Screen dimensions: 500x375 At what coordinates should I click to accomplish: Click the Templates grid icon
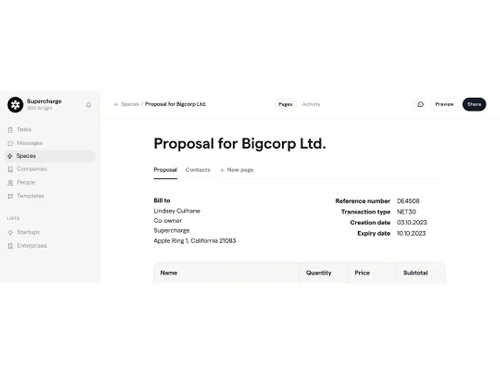coord(10,196)
